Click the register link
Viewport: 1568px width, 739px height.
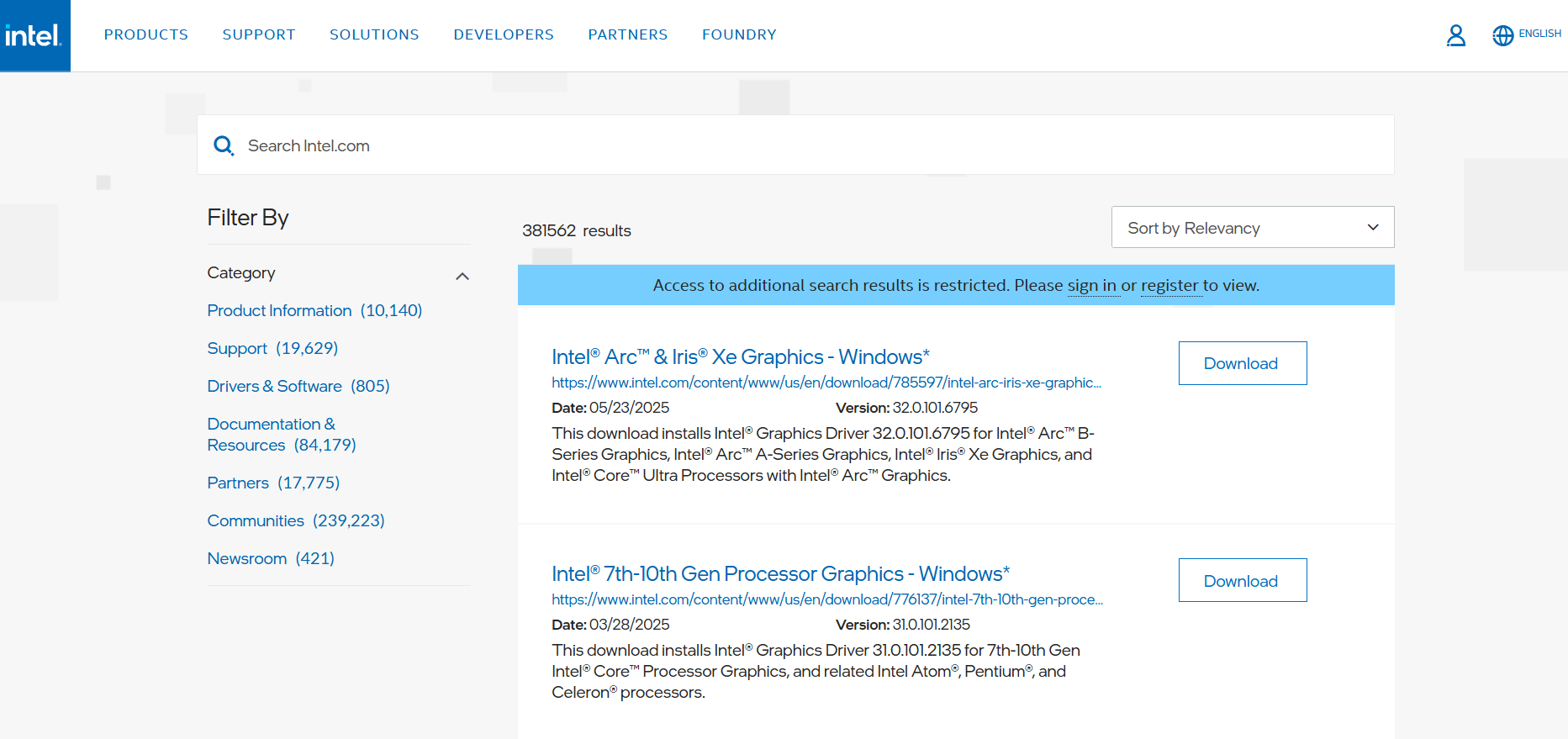pos(1169,285)
